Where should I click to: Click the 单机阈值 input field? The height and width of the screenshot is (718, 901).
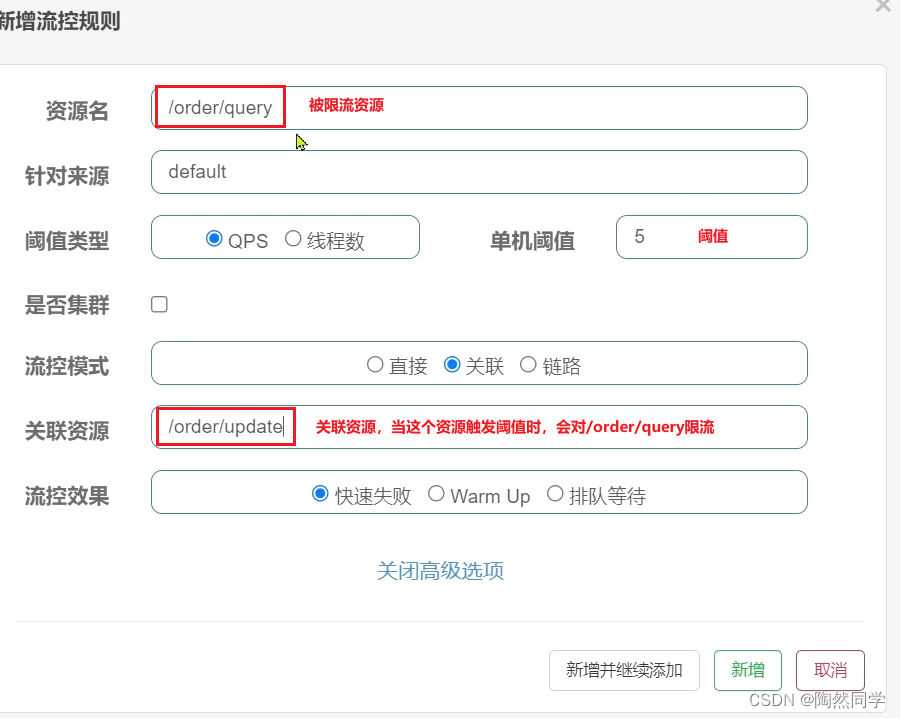(711, 237)
